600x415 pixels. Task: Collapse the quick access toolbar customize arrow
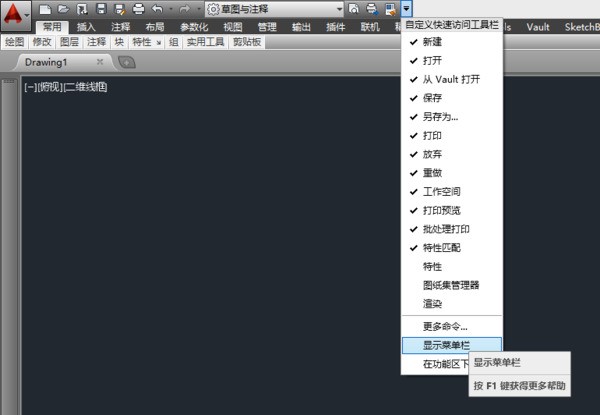click(407, 9)
